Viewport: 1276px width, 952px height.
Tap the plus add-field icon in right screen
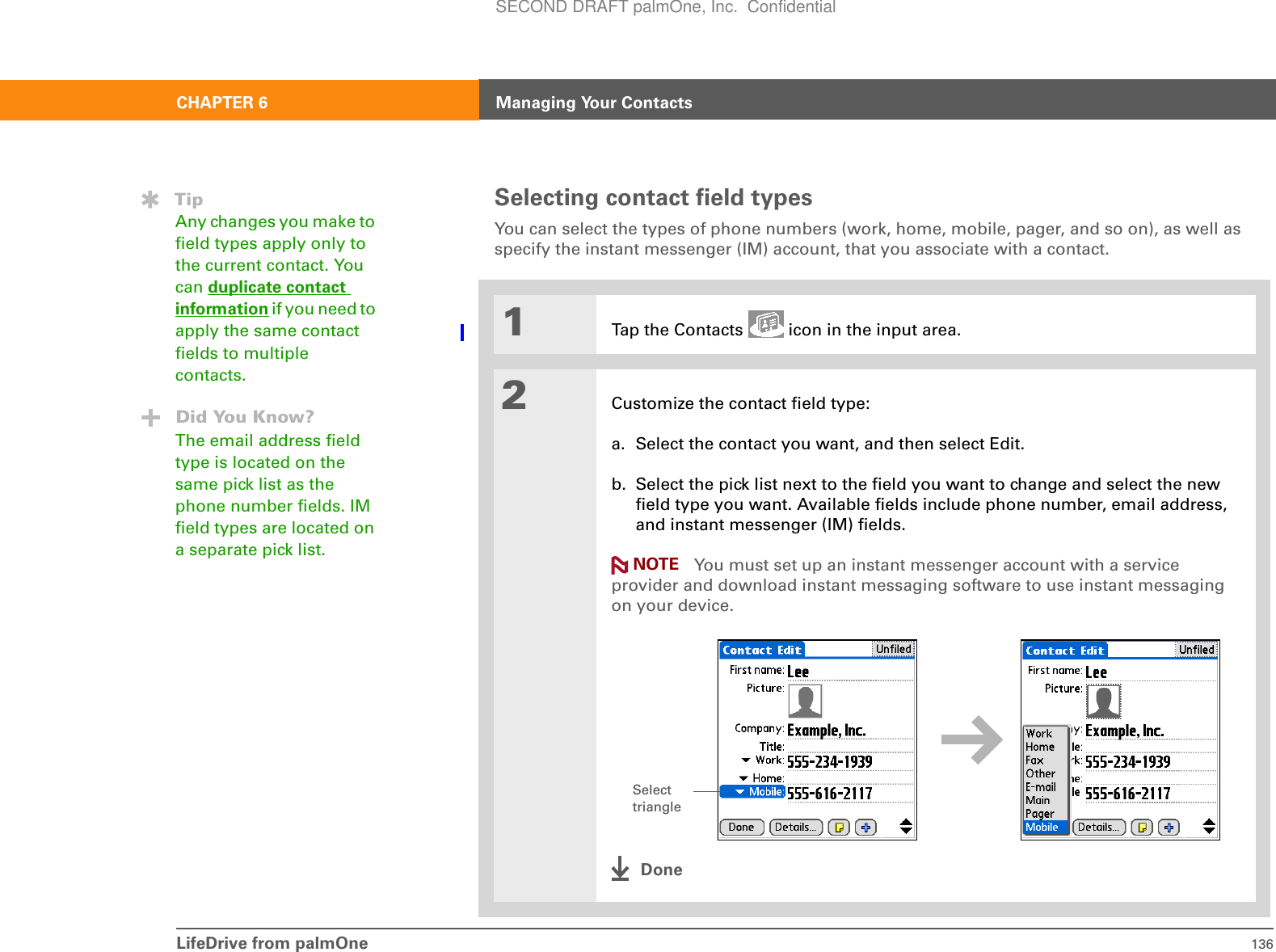1169,827
